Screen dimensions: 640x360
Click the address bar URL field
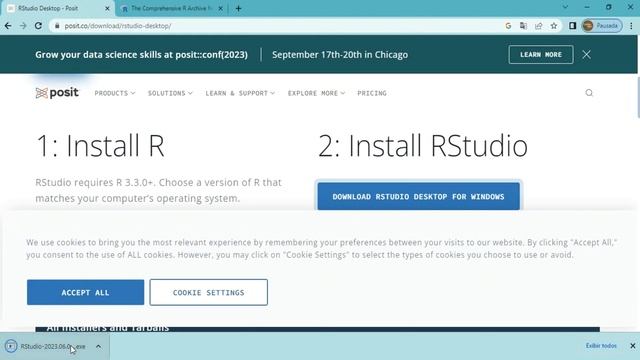[x=278, y=26]
